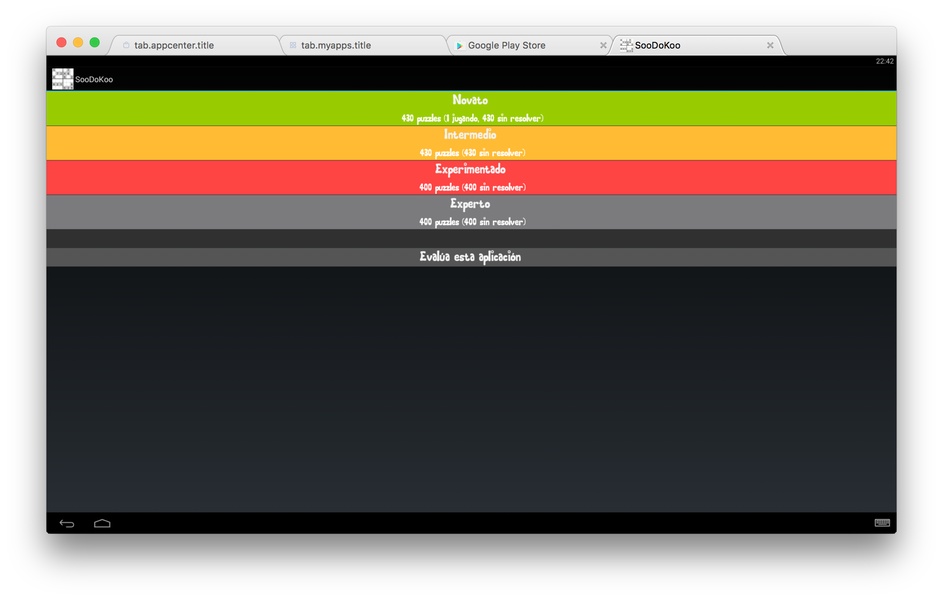This screenshot has width=943, height=600.
Task: Open the Novato difficulty level
Action: (x=472, y=108)
